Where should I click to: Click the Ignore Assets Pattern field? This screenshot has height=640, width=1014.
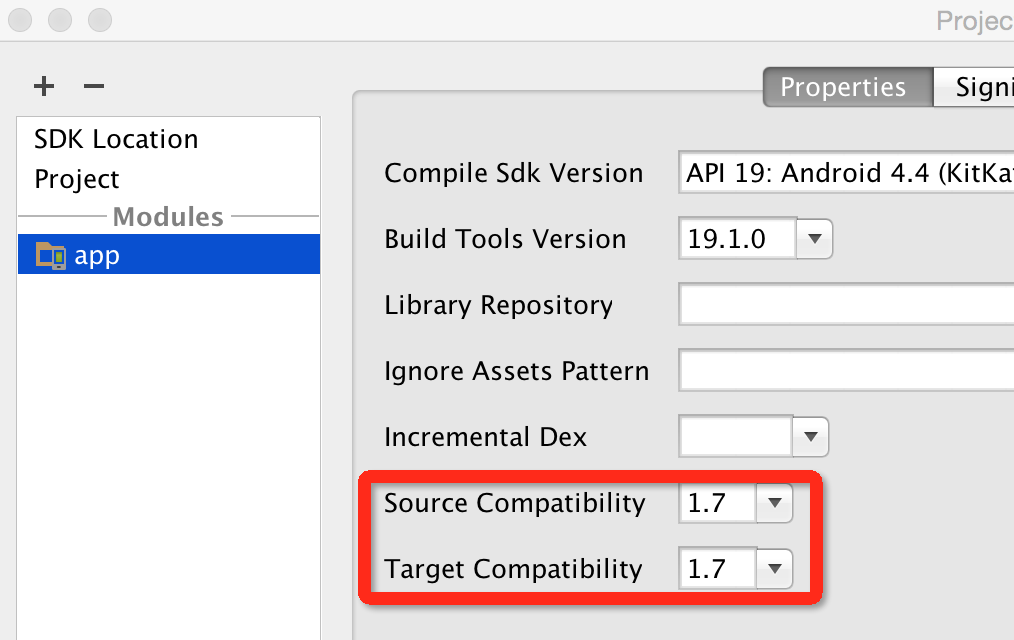tap(846, 372)
